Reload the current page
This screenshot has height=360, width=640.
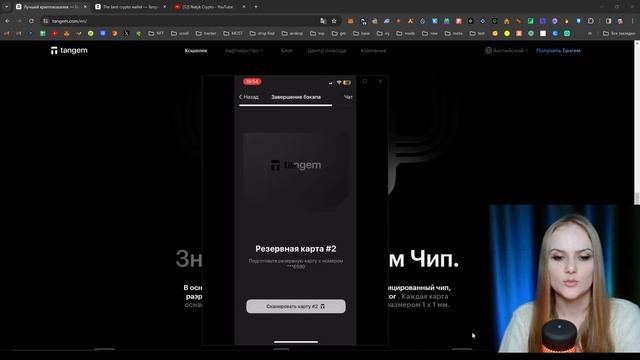(31, 21)
